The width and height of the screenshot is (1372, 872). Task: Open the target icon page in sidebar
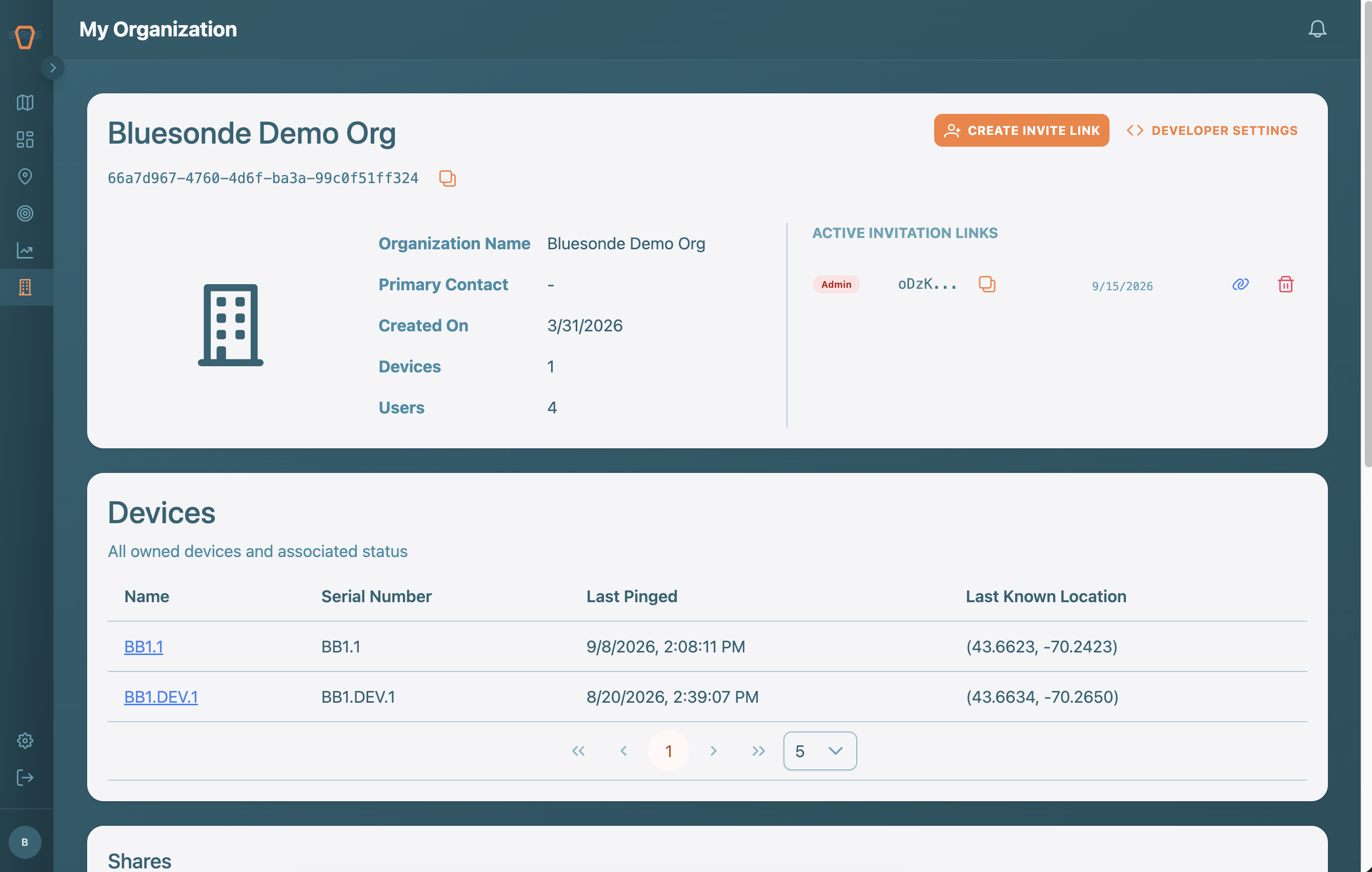pyautogui.click(x=25, y=214)
